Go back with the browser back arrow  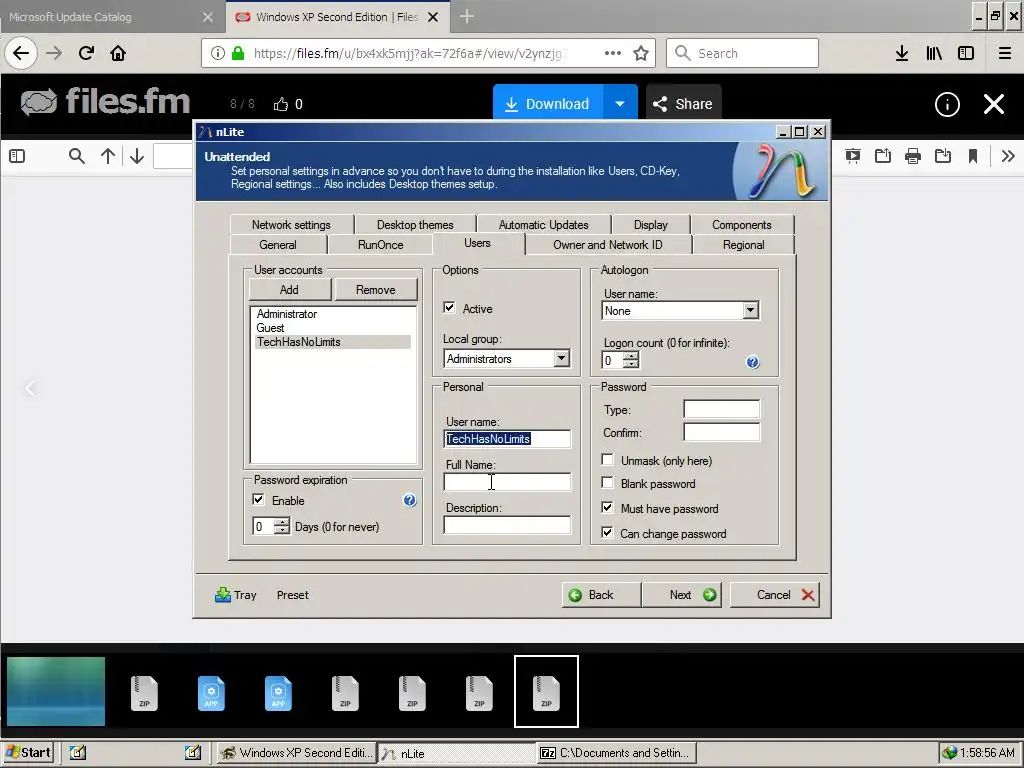coord(21,54)
